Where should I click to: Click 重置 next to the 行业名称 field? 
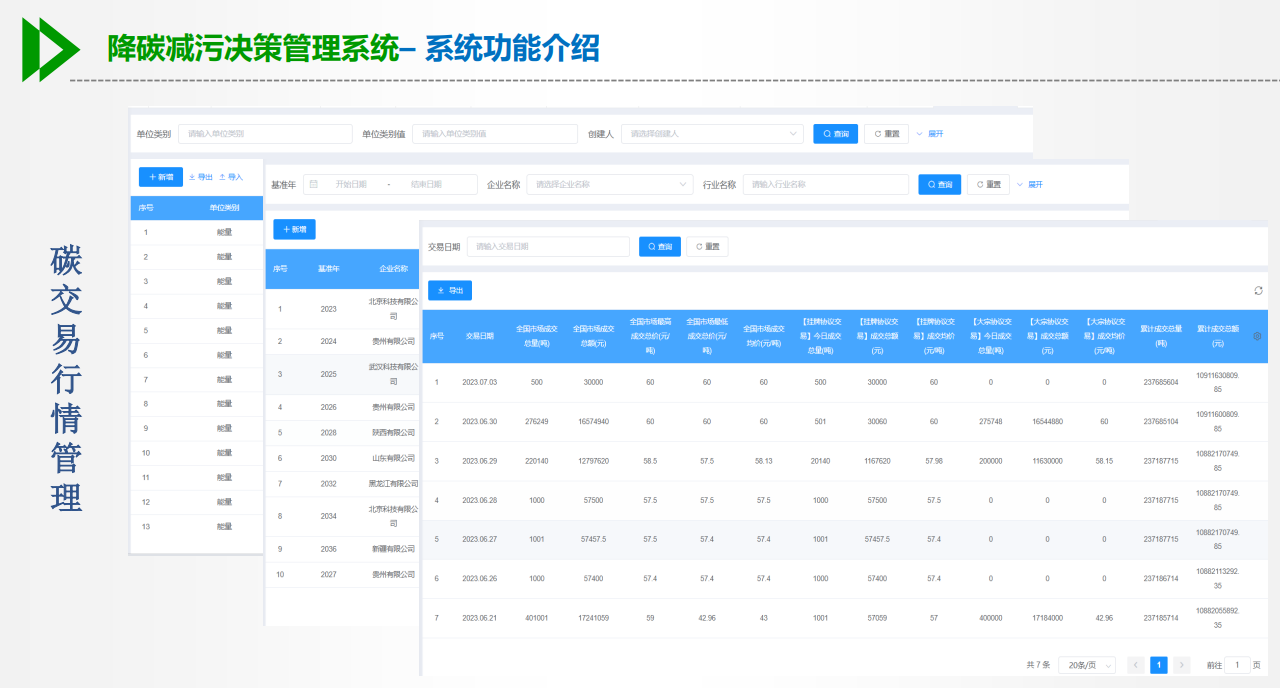coord(988,184)
